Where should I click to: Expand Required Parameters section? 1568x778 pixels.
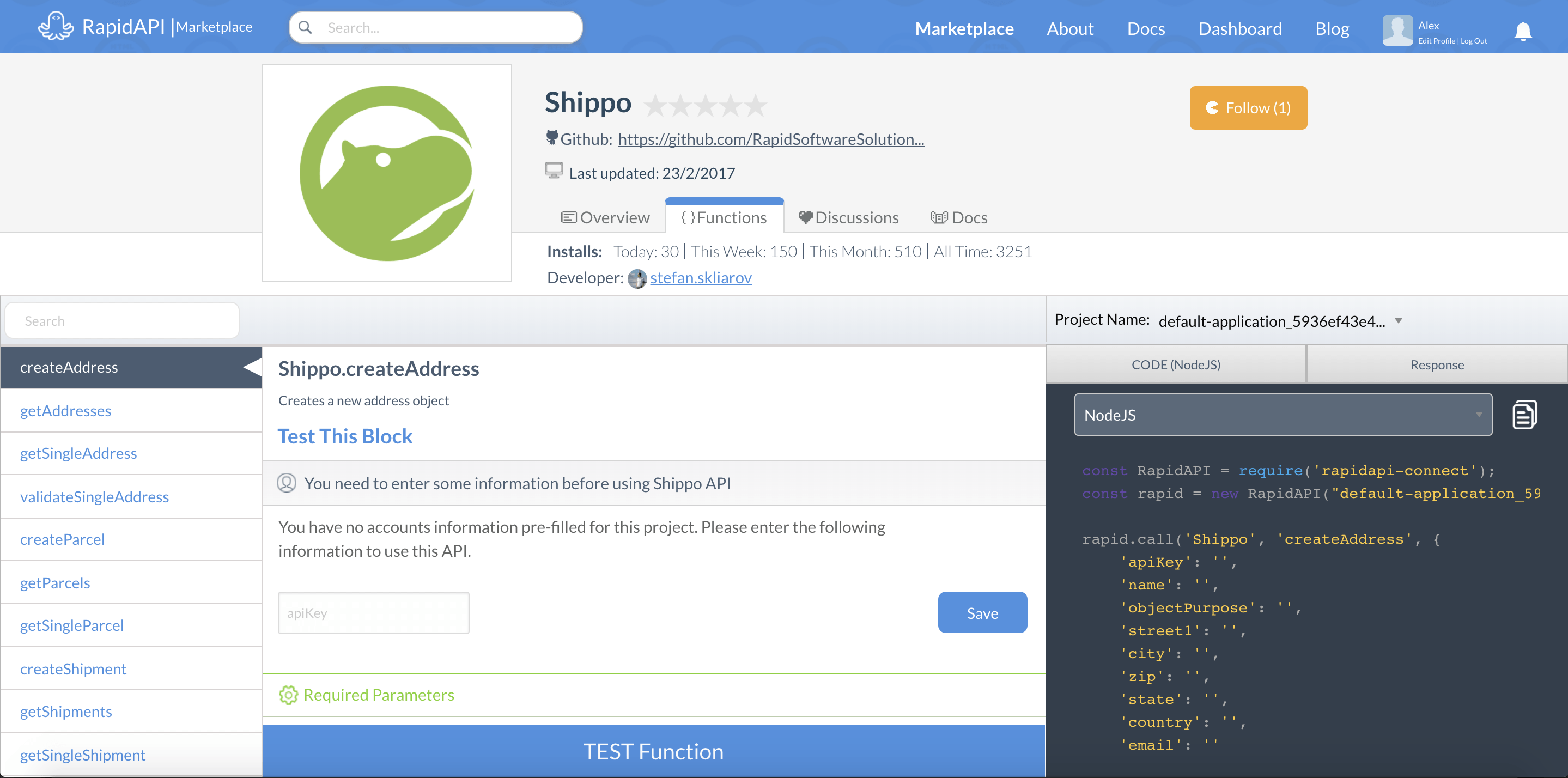click(654, 695)
